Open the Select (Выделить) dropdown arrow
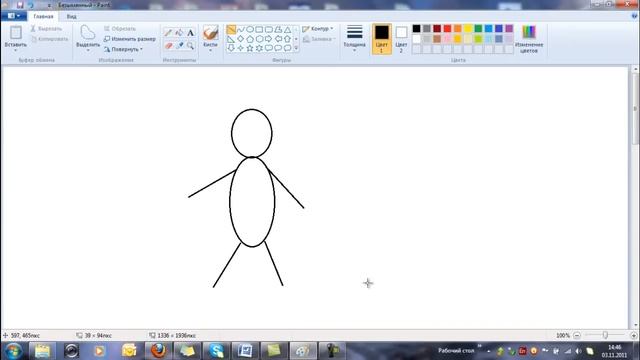640x360 pixels. click(x=88, y=50)
